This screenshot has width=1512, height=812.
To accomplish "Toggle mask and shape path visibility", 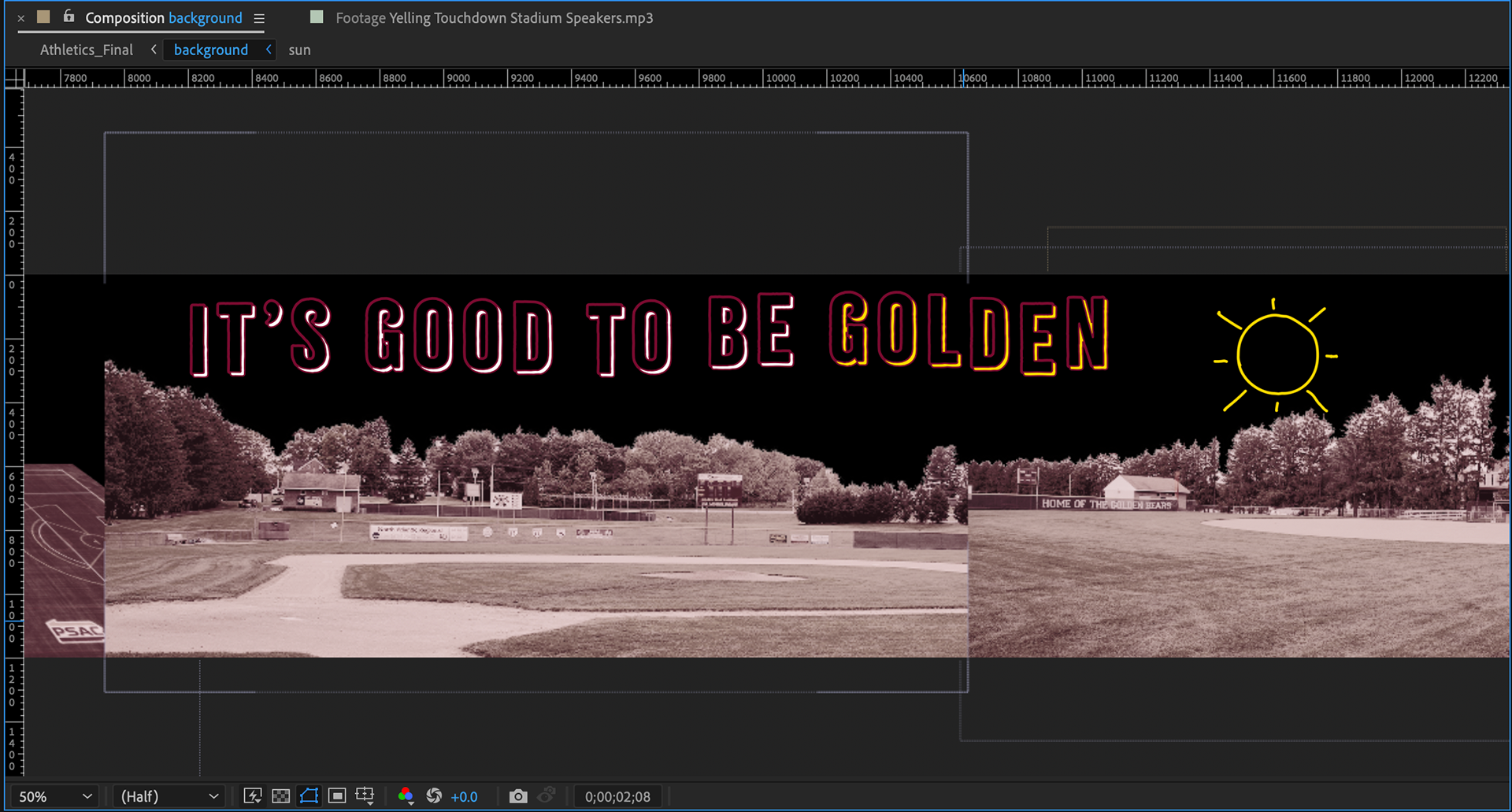I will coord(309,795).
